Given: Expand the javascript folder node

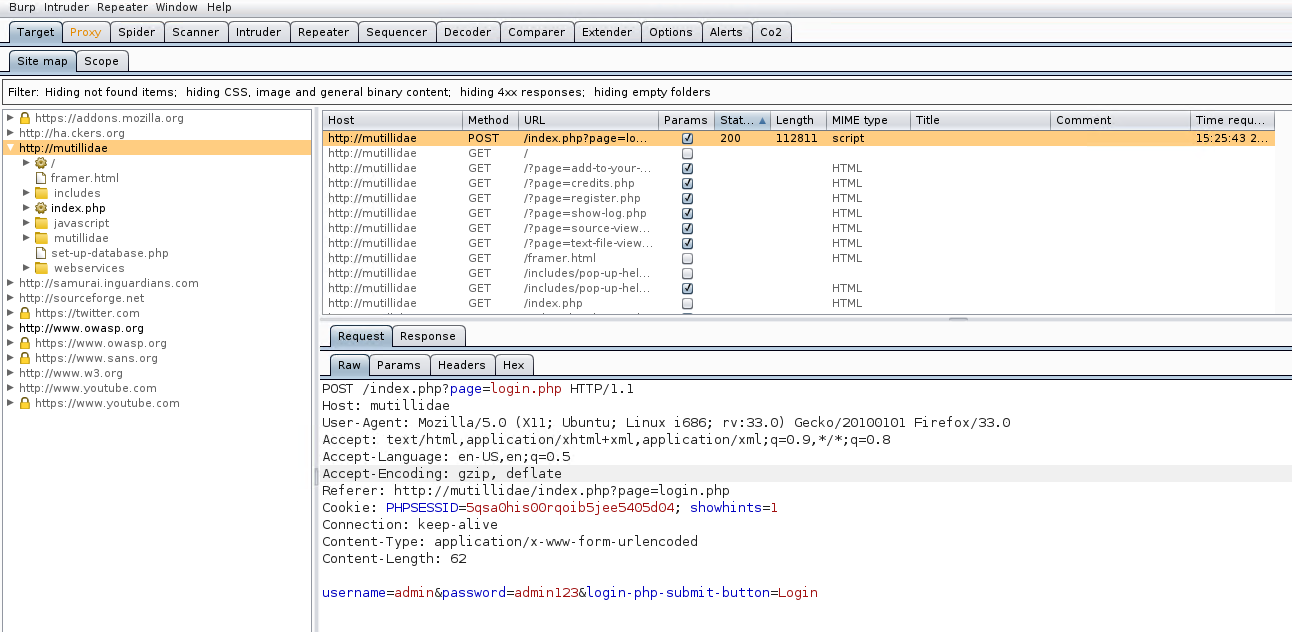Looking at the screenshot, I should coord(27,223).
